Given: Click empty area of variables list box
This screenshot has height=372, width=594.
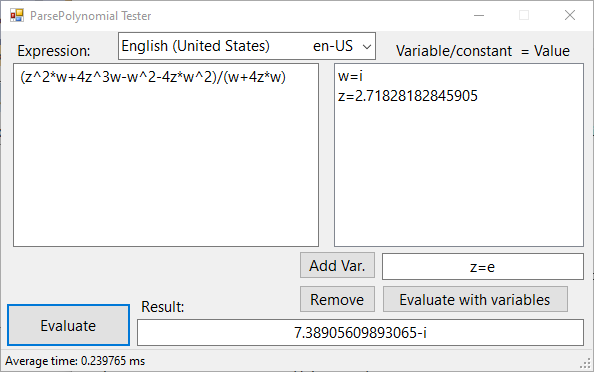Looking at the screenshot, I should click(459, 174).
